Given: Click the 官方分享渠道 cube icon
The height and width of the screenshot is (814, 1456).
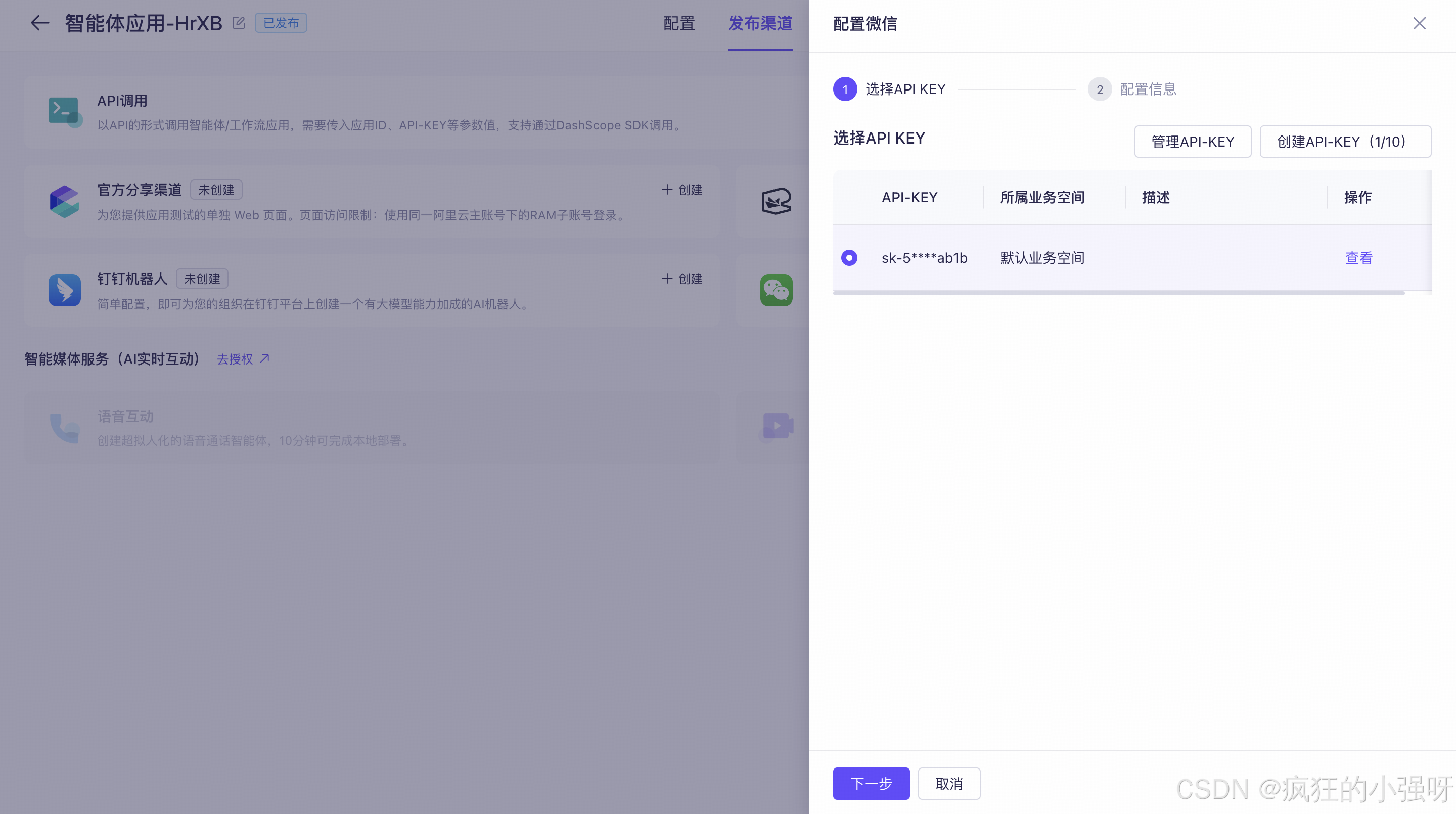Looking at the screenshot, I should point(64,201).
